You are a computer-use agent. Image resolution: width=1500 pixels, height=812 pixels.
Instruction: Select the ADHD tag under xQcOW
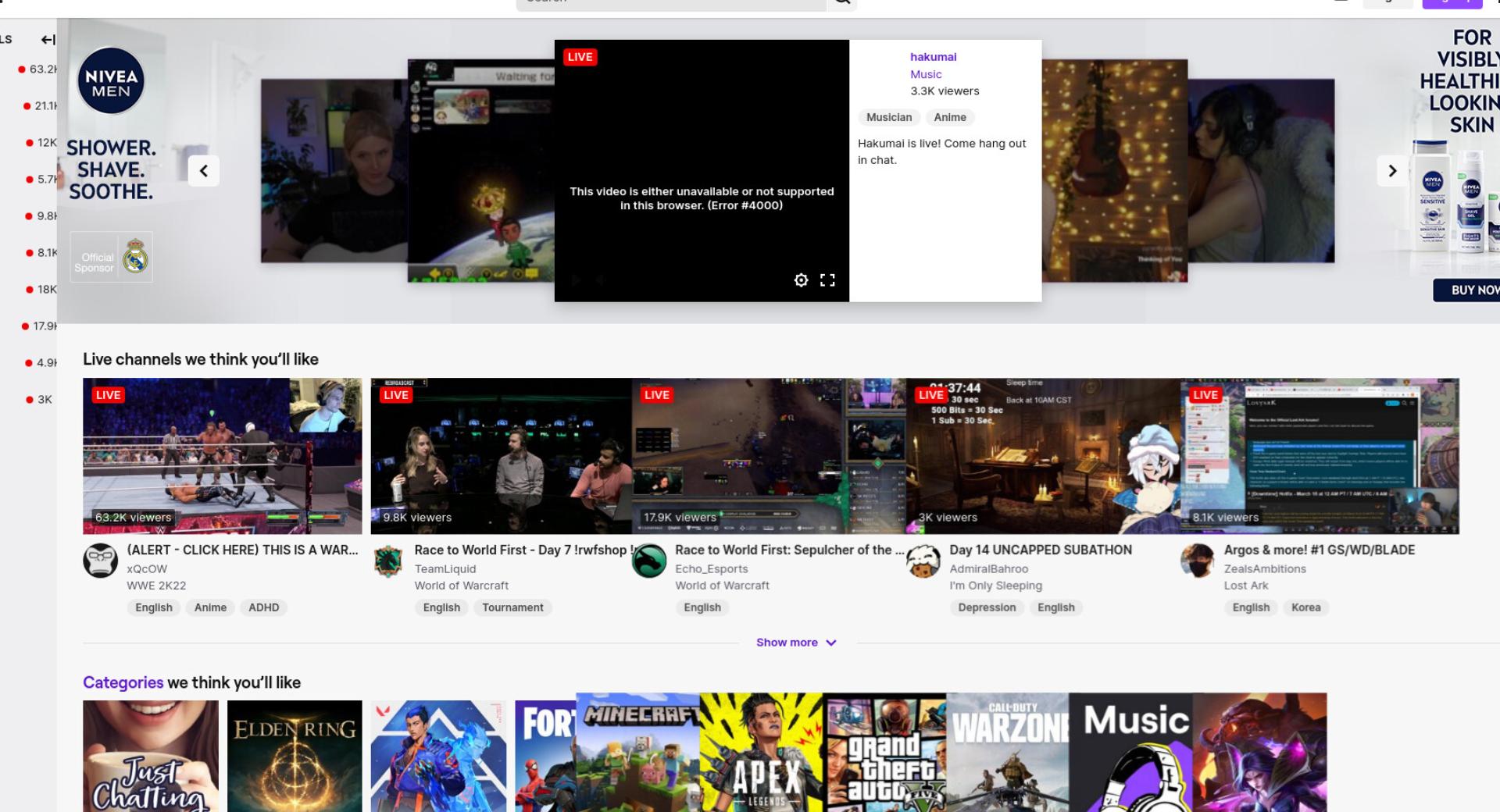pyautogui.click(x=263, y=607)
